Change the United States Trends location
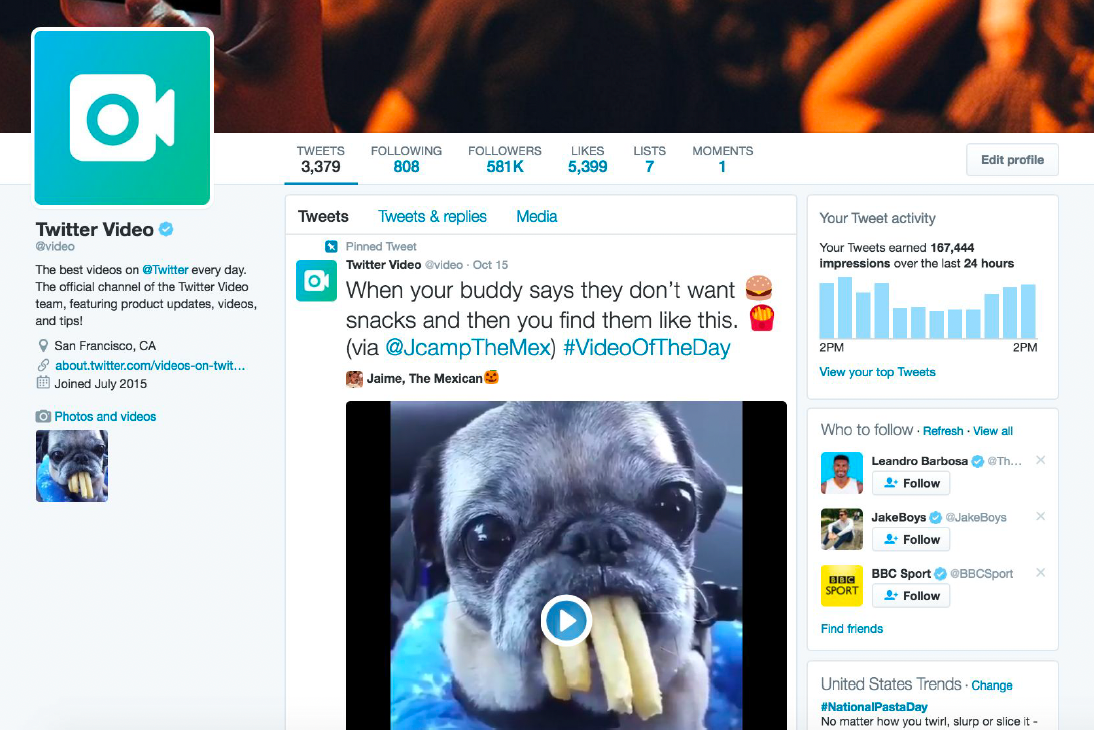 991,685
